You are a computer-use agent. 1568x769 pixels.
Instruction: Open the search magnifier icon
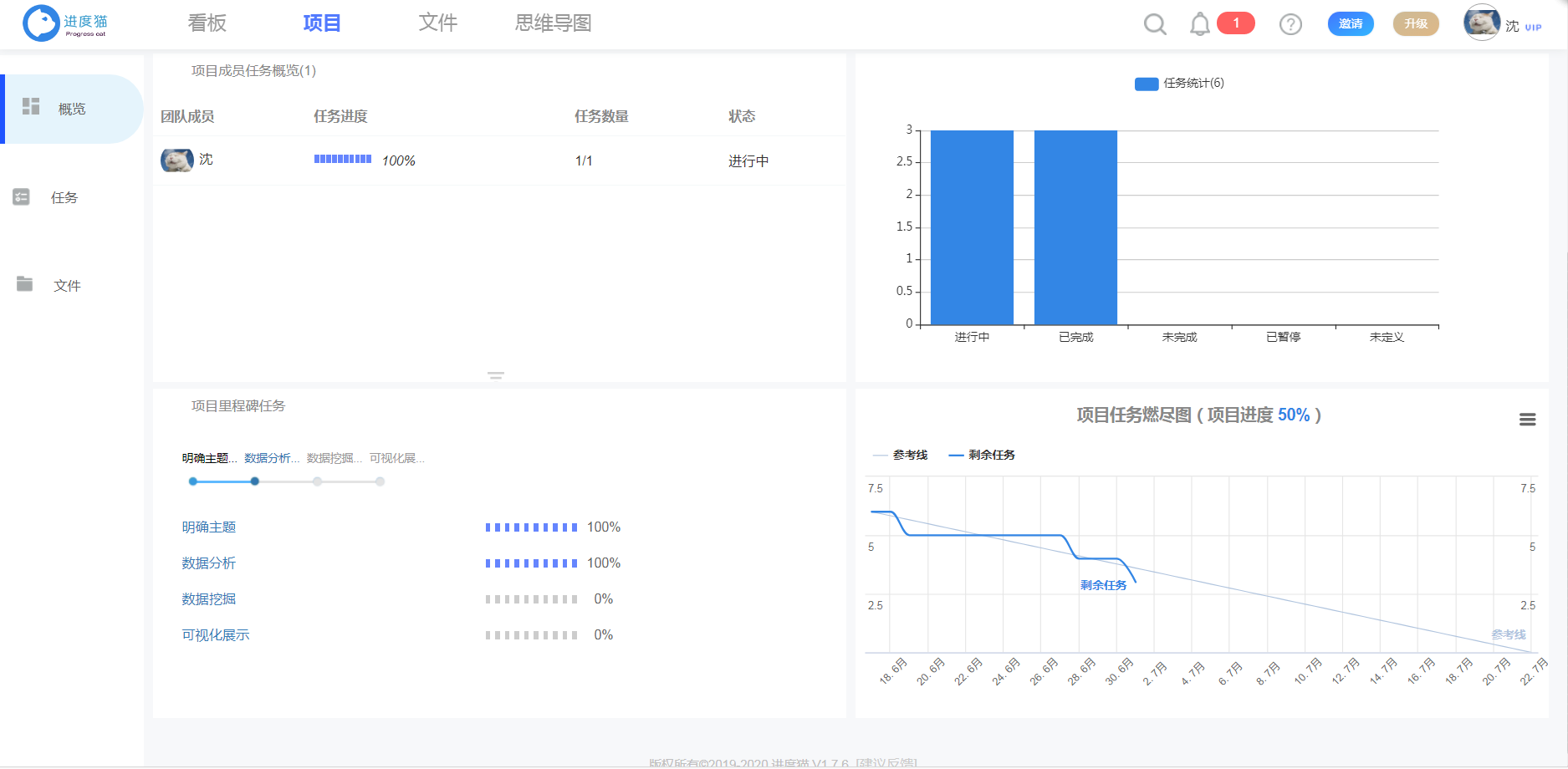tap(1155, 24)
